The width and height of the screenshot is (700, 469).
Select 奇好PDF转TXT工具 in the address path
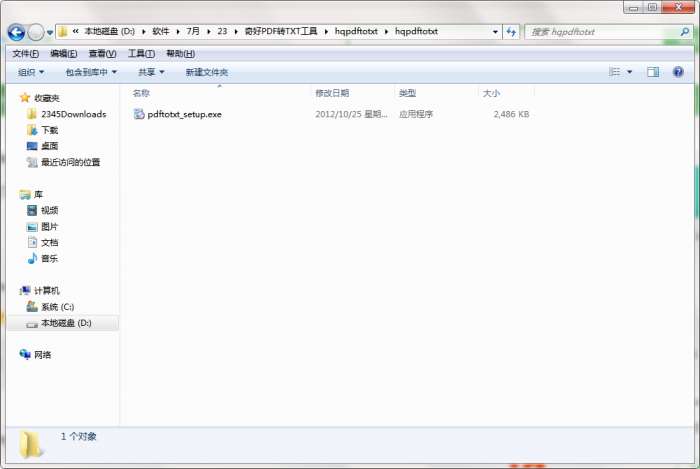point(281,31)
